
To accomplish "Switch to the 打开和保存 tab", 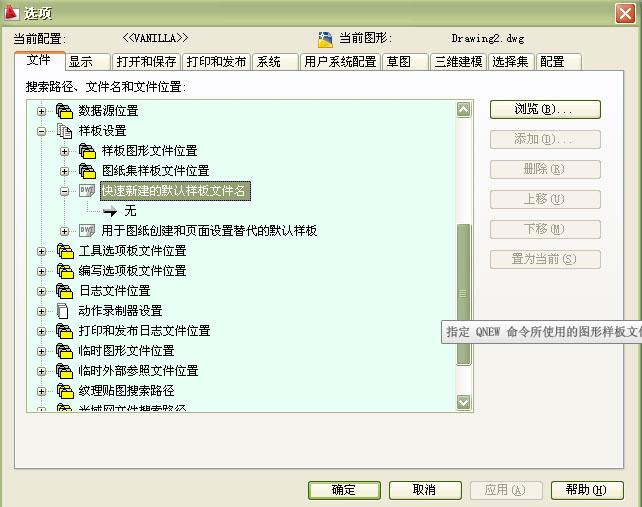I will (x=146, y=62).
